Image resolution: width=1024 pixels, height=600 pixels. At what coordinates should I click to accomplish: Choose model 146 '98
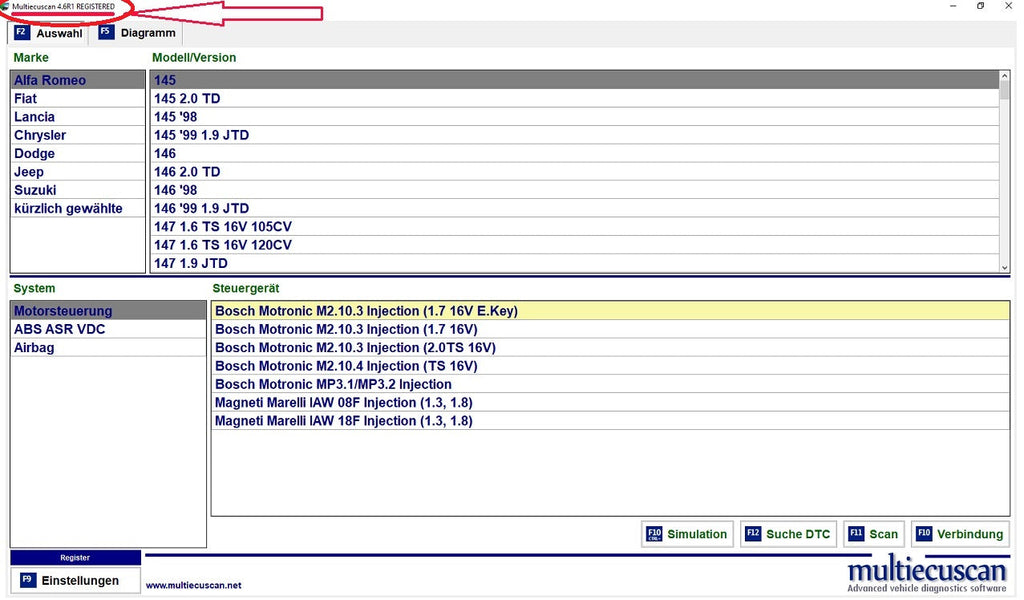coord(575,190)
